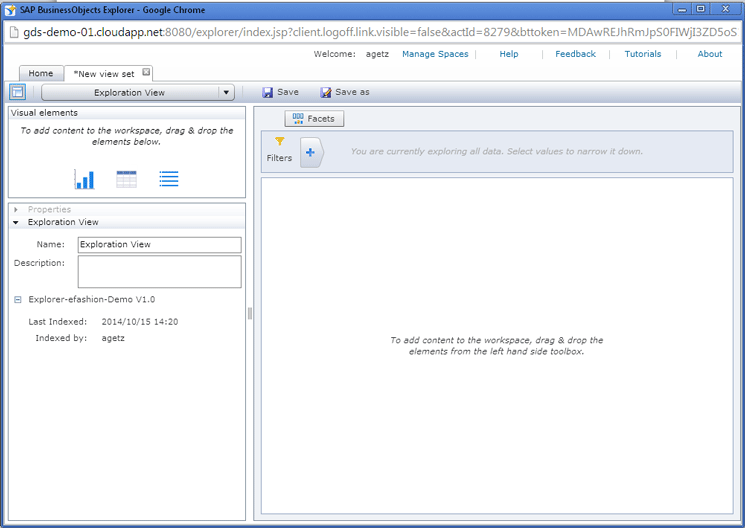Select the New view set tab
The image size is (745, 528).
tap(103, 74)
